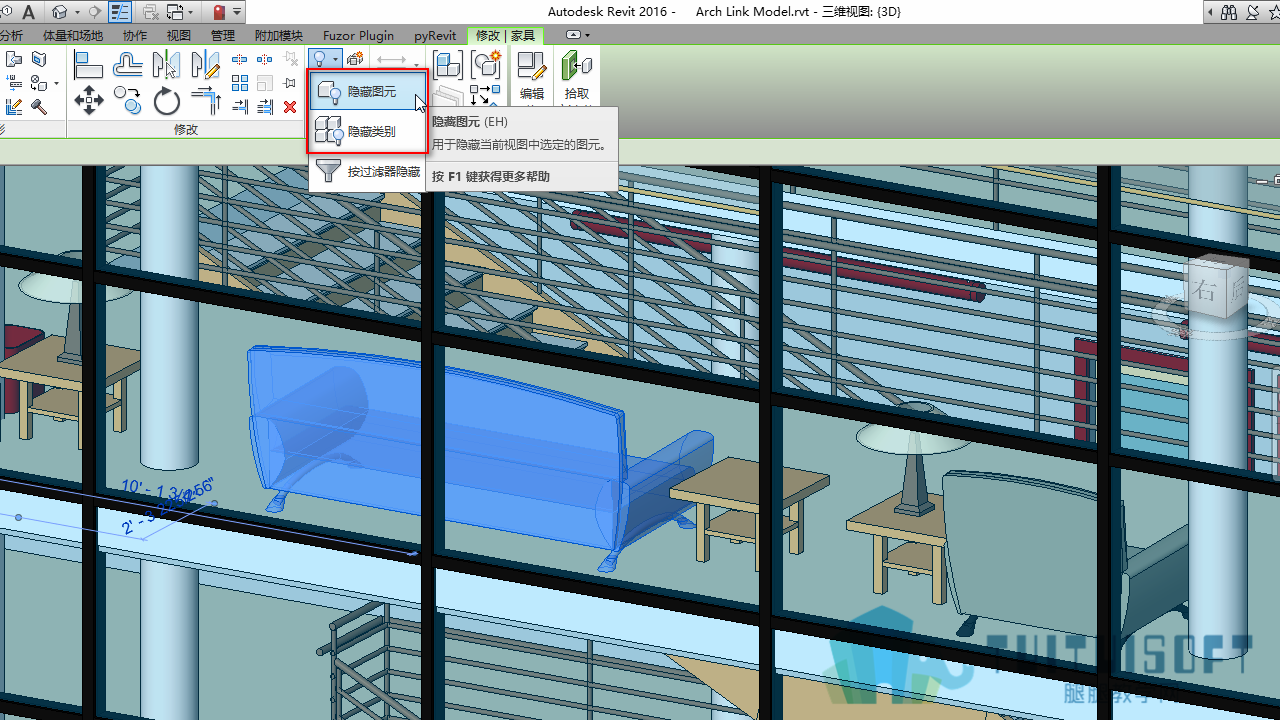Select 按过滤器隐藏 menu entry
This screenshot has height=720, width=1280.
[368, 171]
